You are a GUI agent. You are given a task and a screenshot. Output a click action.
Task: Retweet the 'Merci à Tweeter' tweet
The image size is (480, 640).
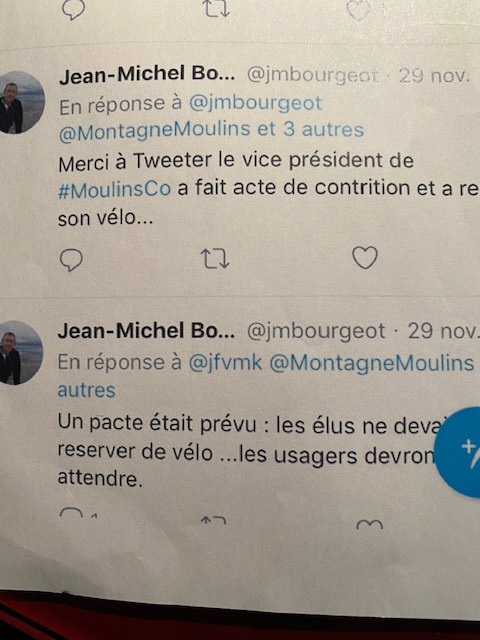pos(215,259)
